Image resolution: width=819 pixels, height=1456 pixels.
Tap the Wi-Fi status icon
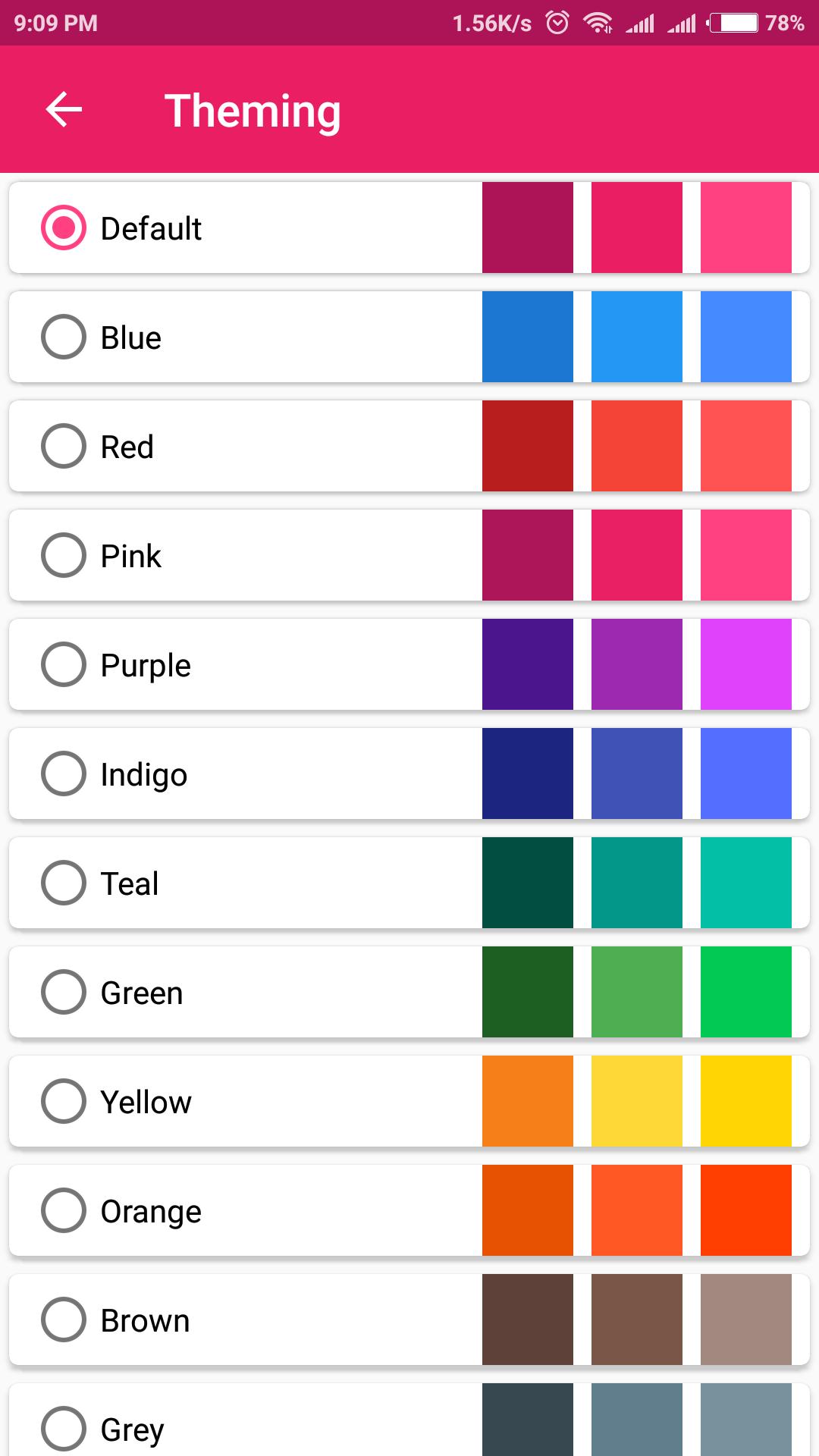point(598,23)
